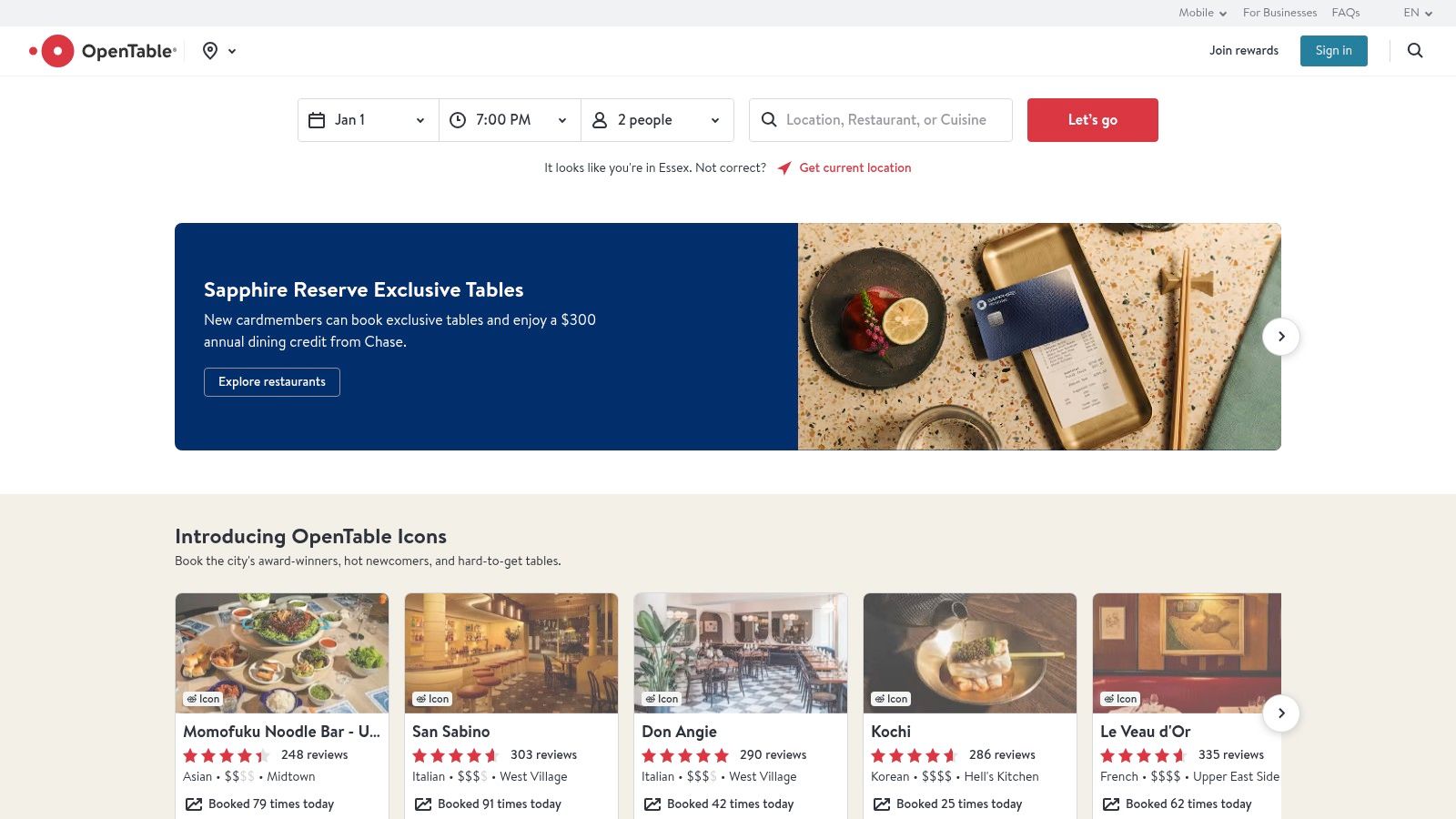Click the Don Angie title
1456x819 pixels.
679,732
